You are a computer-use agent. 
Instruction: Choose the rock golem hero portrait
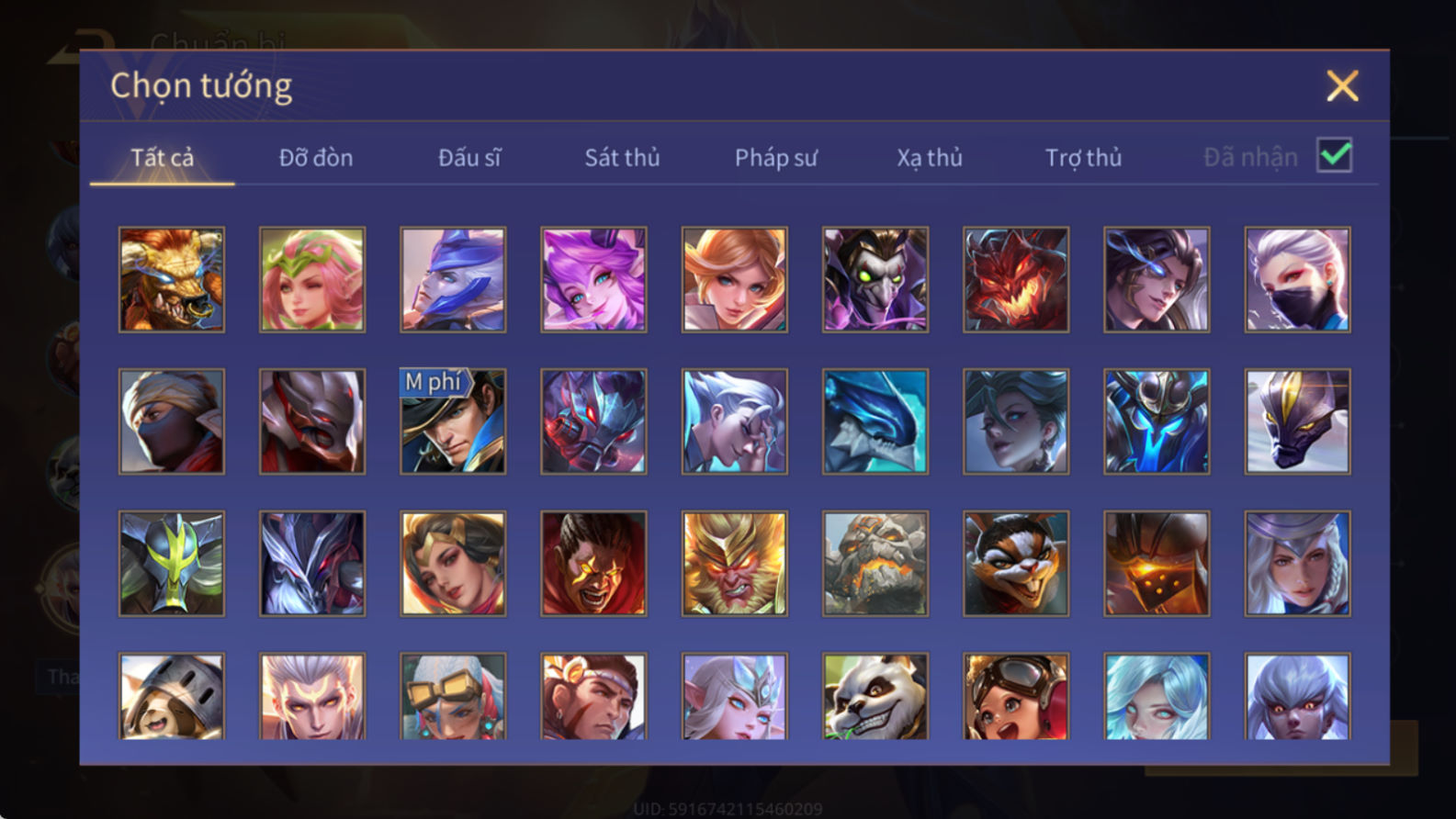point(875,563)
